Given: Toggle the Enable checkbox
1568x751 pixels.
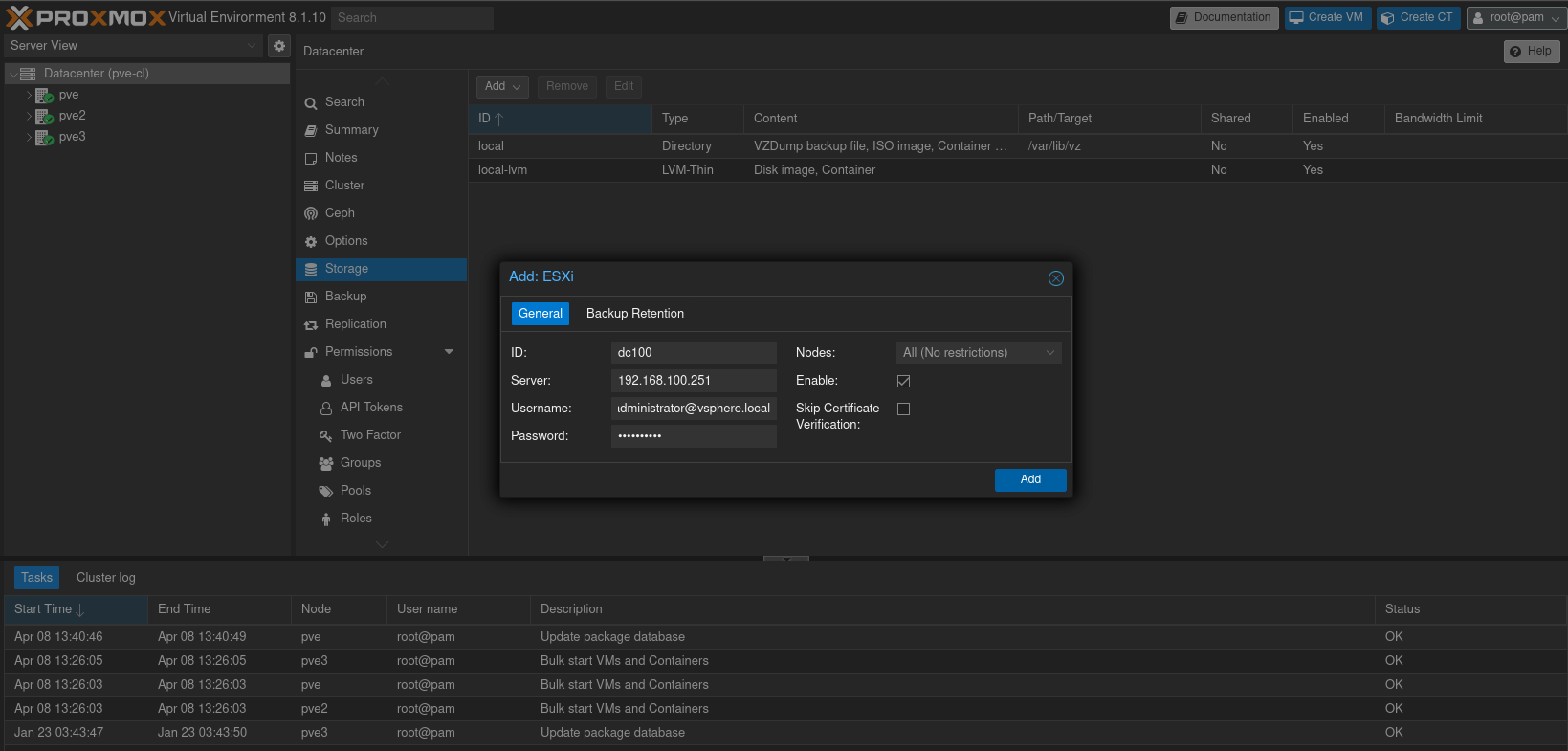Looking at the screenshot, I should pyautogui.click(x=903, y=381).
